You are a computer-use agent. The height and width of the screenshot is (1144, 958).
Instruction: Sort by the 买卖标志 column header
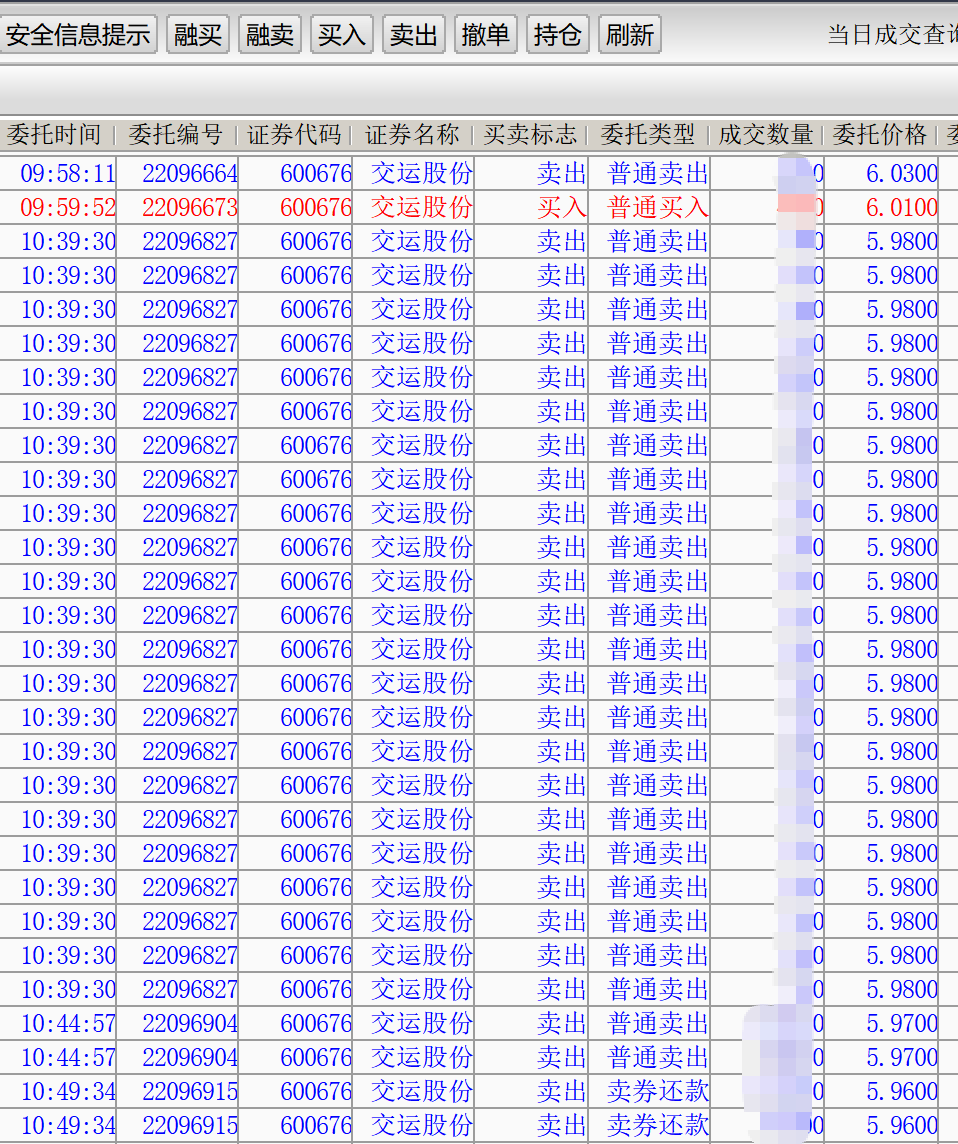530,134
